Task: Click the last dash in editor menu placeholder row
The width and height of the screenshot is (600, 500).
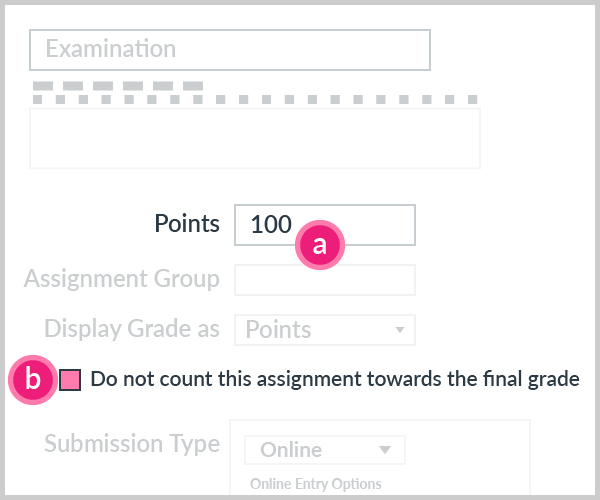Action: [193, 86]
